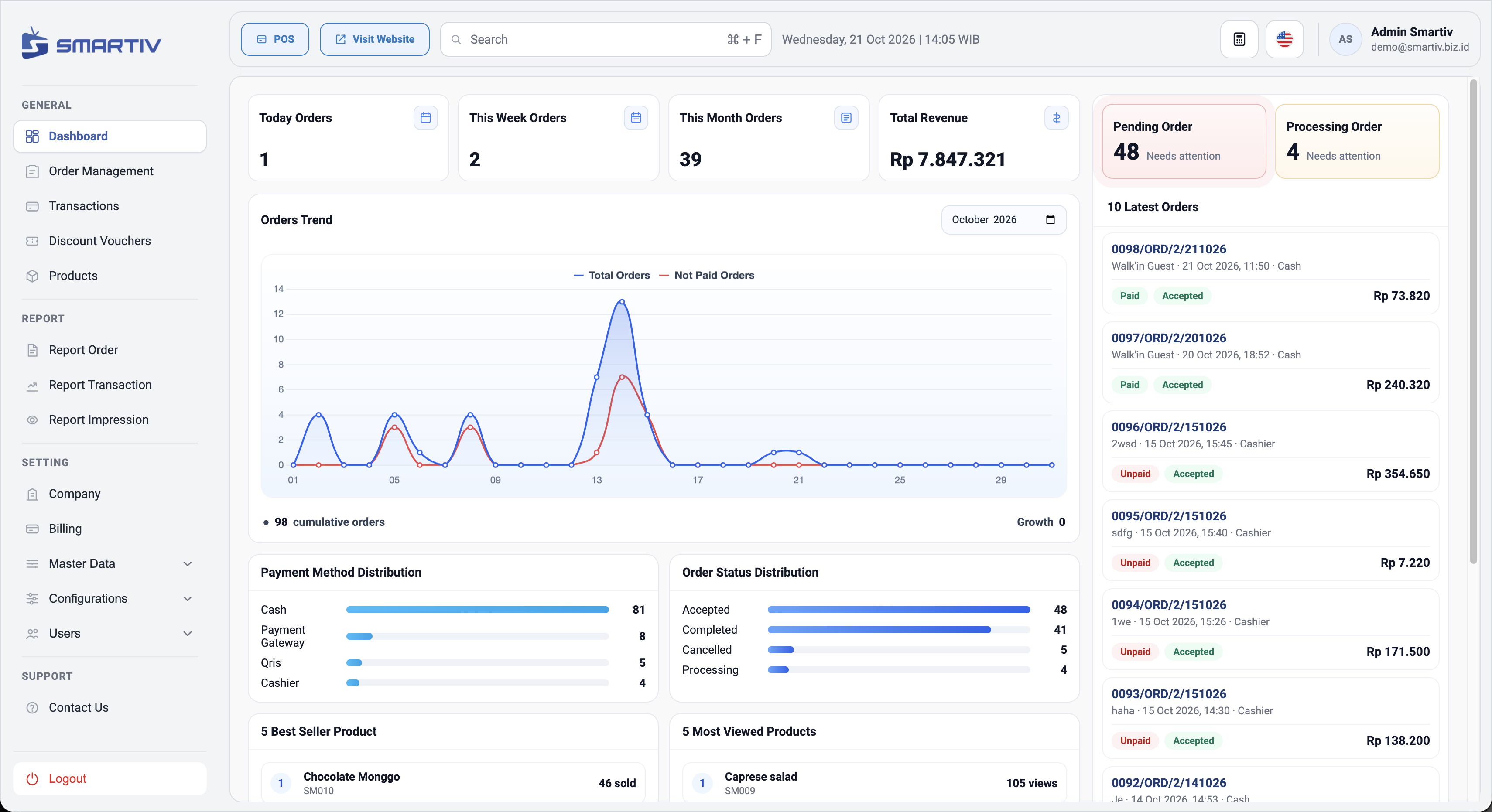Click the Cash payment distribution bar
1492x812 pixels.
477,610
